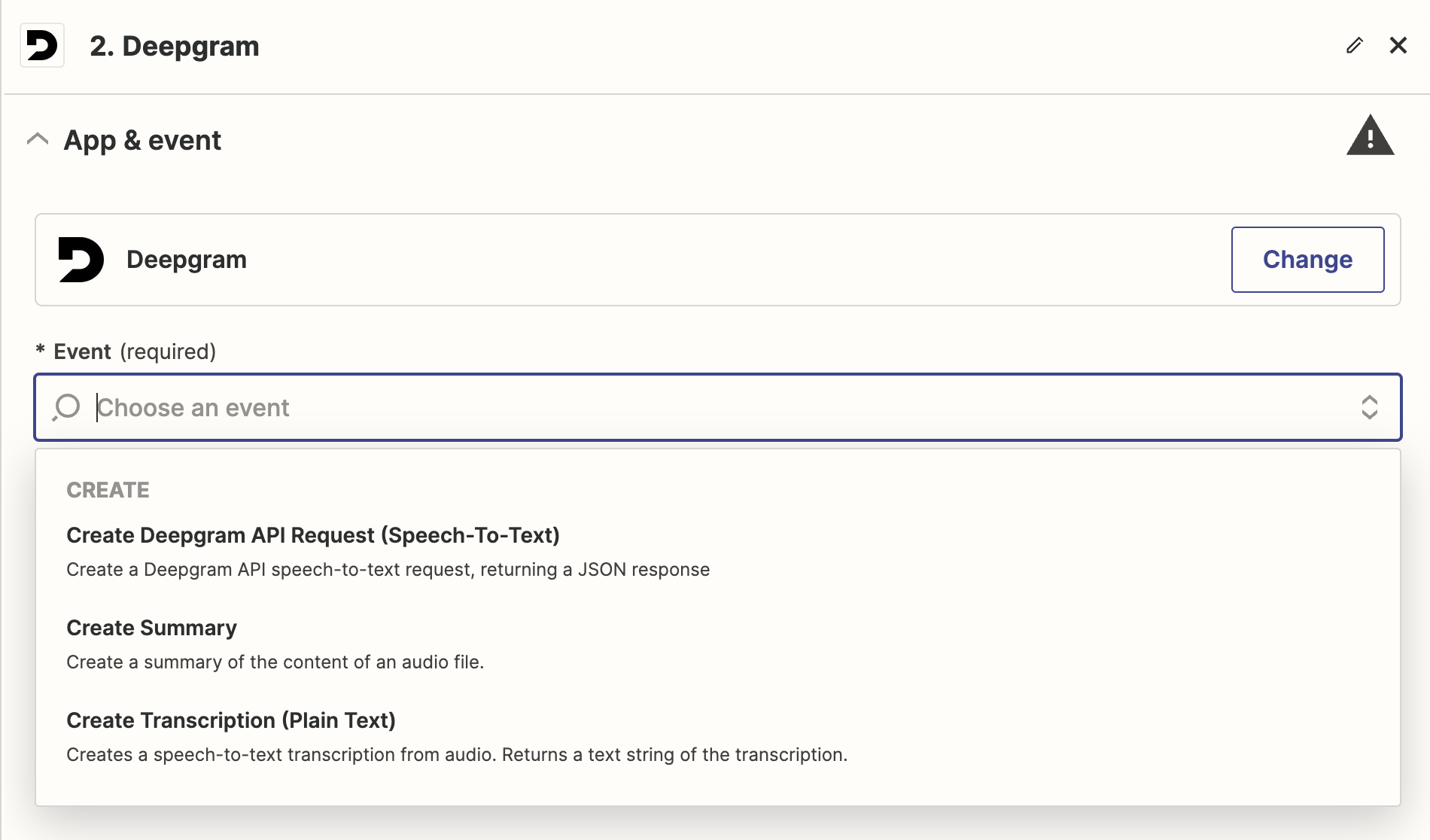Choose Create Transcription (Plain Text) event

pos(231,720)
